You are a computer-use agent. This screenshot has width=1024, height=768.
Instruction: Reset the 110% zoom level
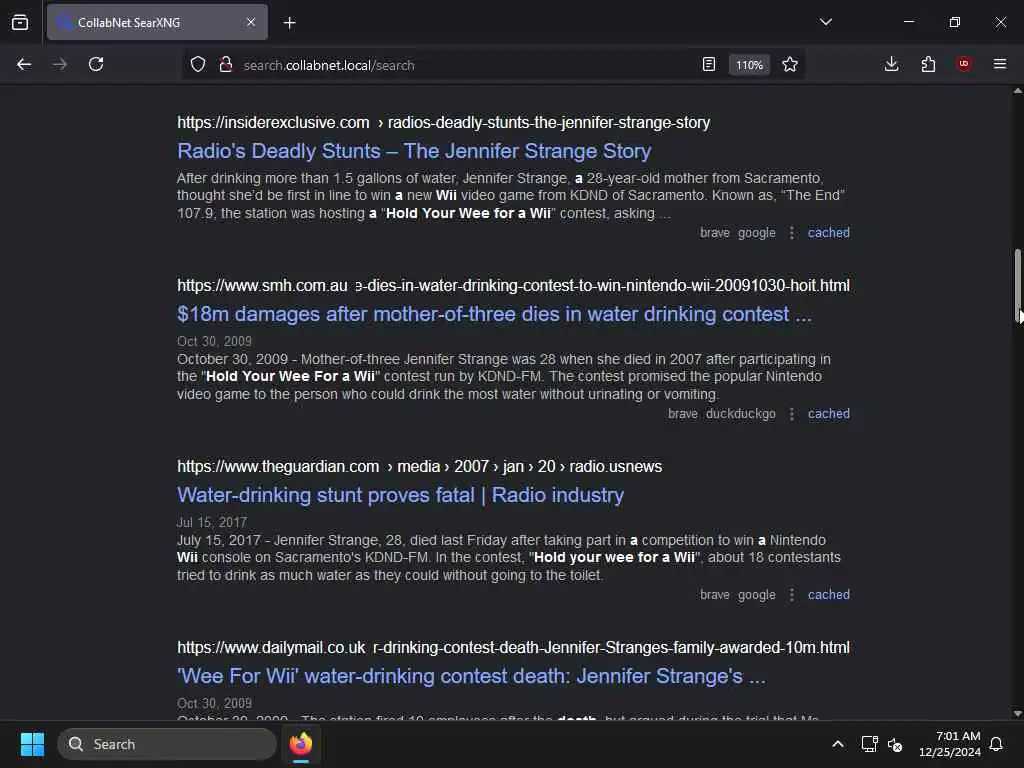point(749,65)
